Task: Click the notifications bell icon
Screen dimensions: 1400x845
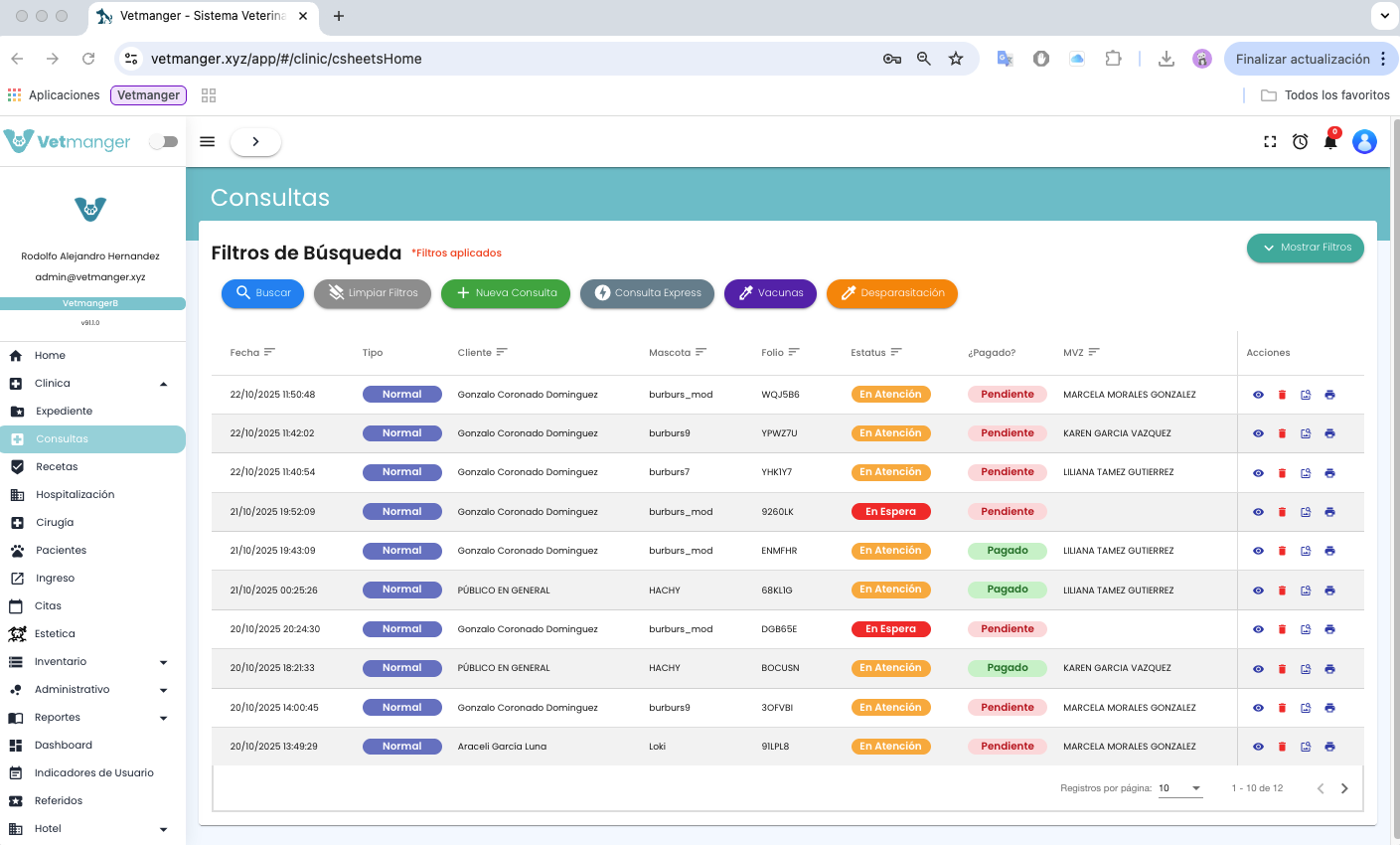Action: click(x=1329, y=142)
